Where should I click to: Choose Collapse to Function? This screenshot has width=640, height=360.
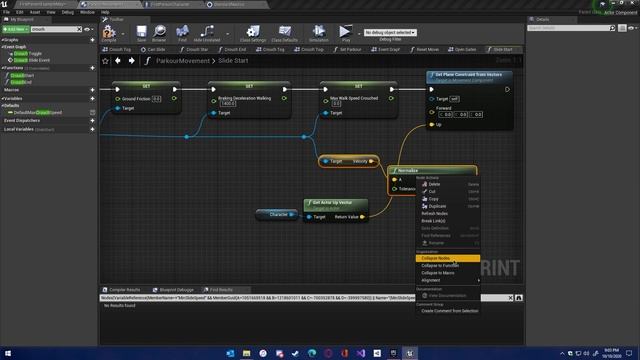pos(448,266)
